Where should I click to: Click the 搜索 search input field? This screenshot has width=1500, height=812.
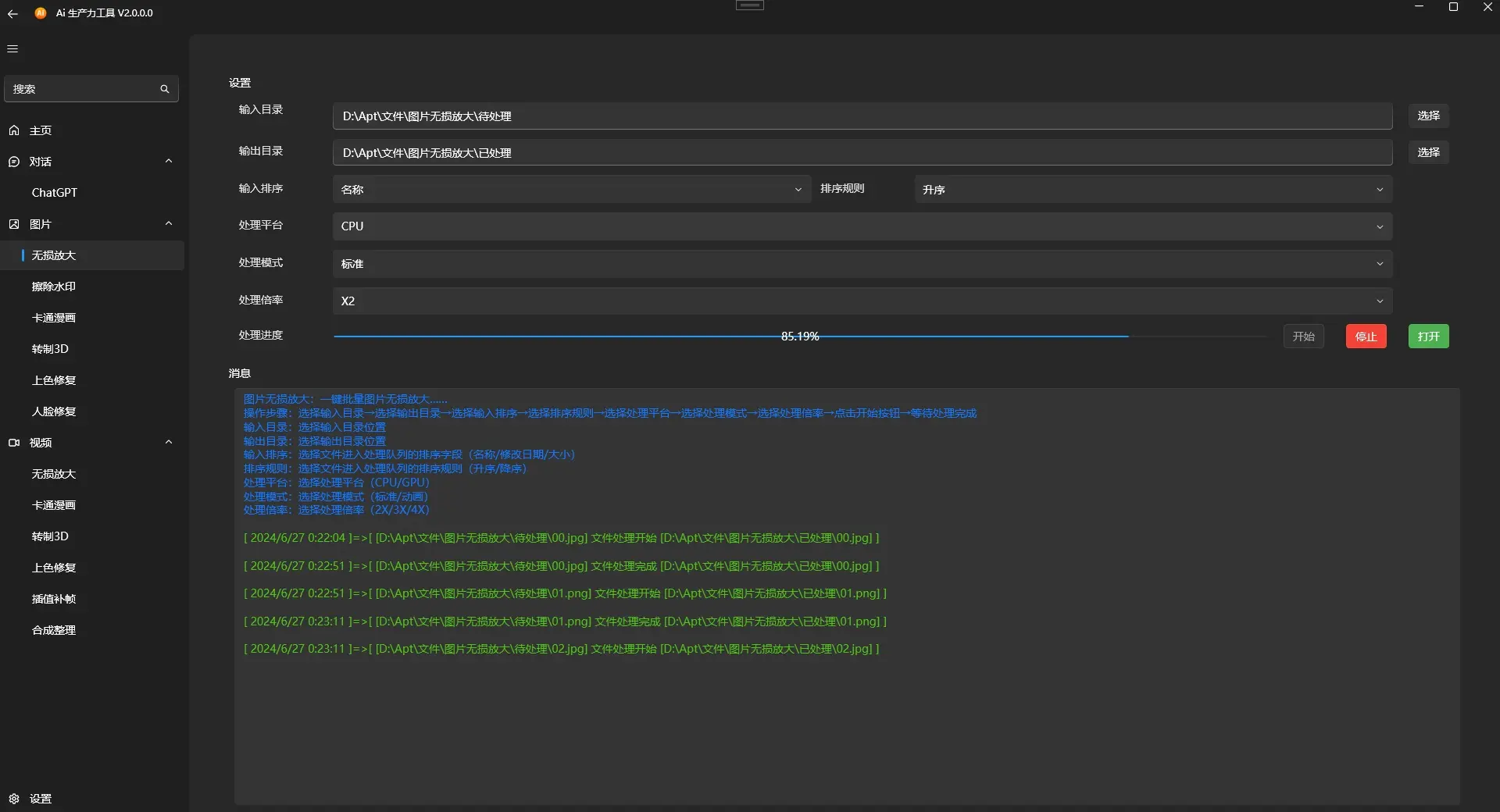coord(91,89)
